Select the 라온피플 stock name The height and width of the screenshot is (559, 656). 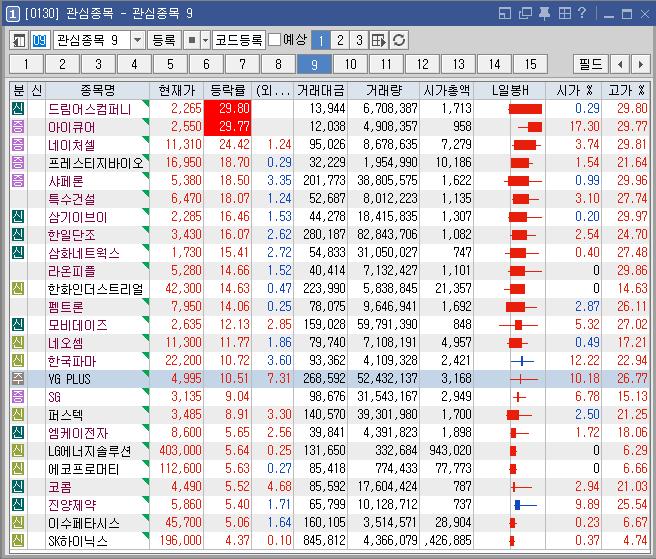tap(72, 271)
